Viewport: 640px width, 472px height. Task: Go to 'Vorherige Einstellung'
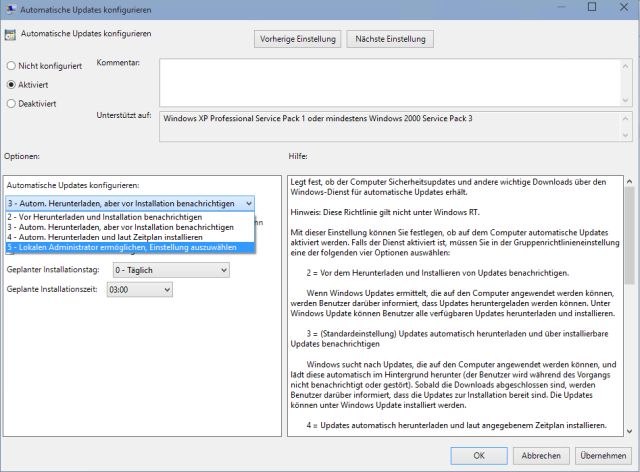pos(297,40)
